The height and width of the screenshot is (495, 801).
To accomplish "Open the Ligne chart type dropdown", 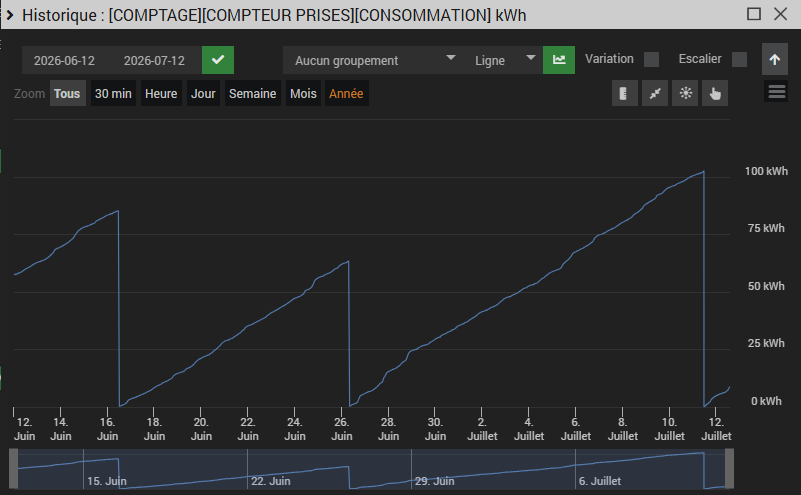I will point(503,60).
